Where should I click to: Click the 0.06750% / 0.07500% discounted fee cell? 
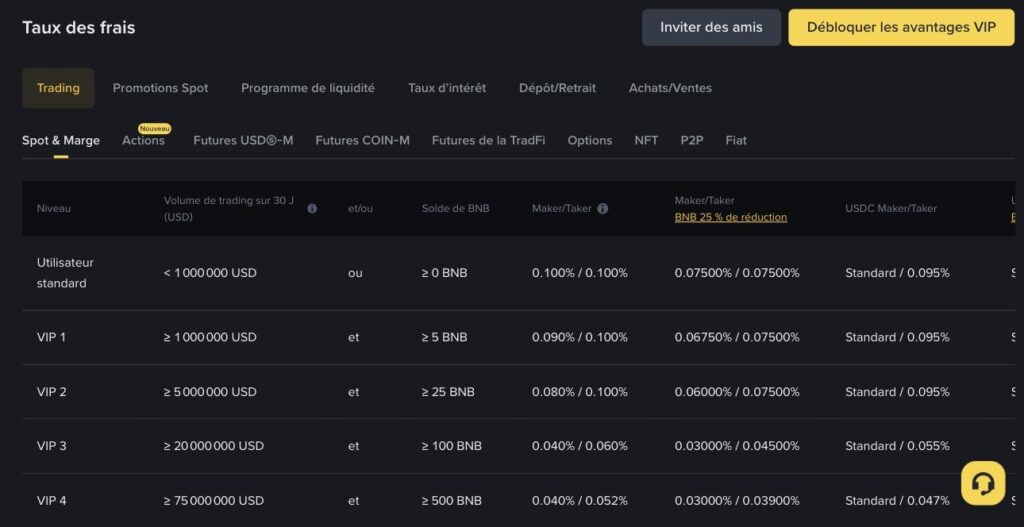[x=737, y=338]
